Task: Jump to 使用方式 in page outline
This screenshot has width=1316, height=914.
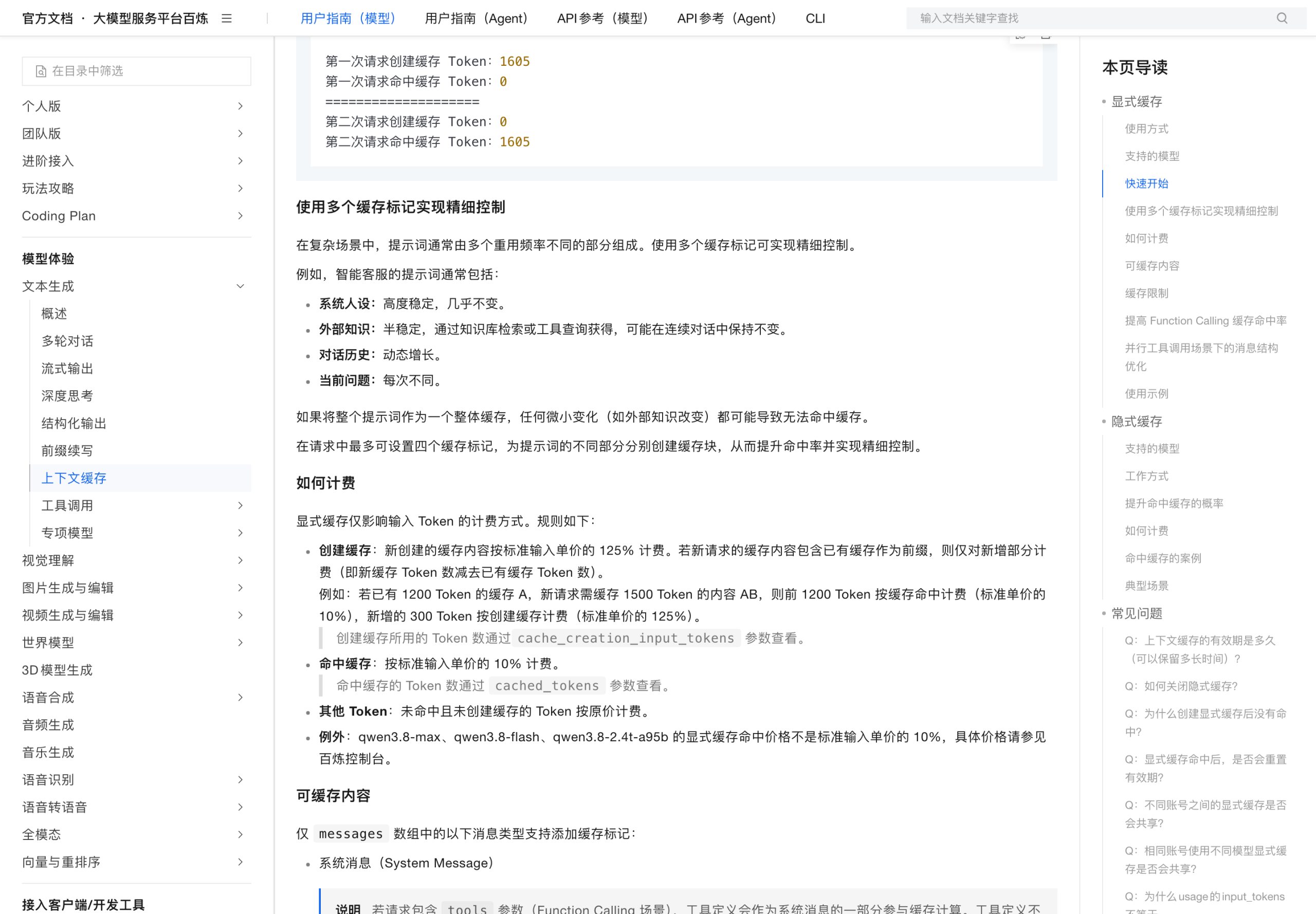Action: point(1146,129)
